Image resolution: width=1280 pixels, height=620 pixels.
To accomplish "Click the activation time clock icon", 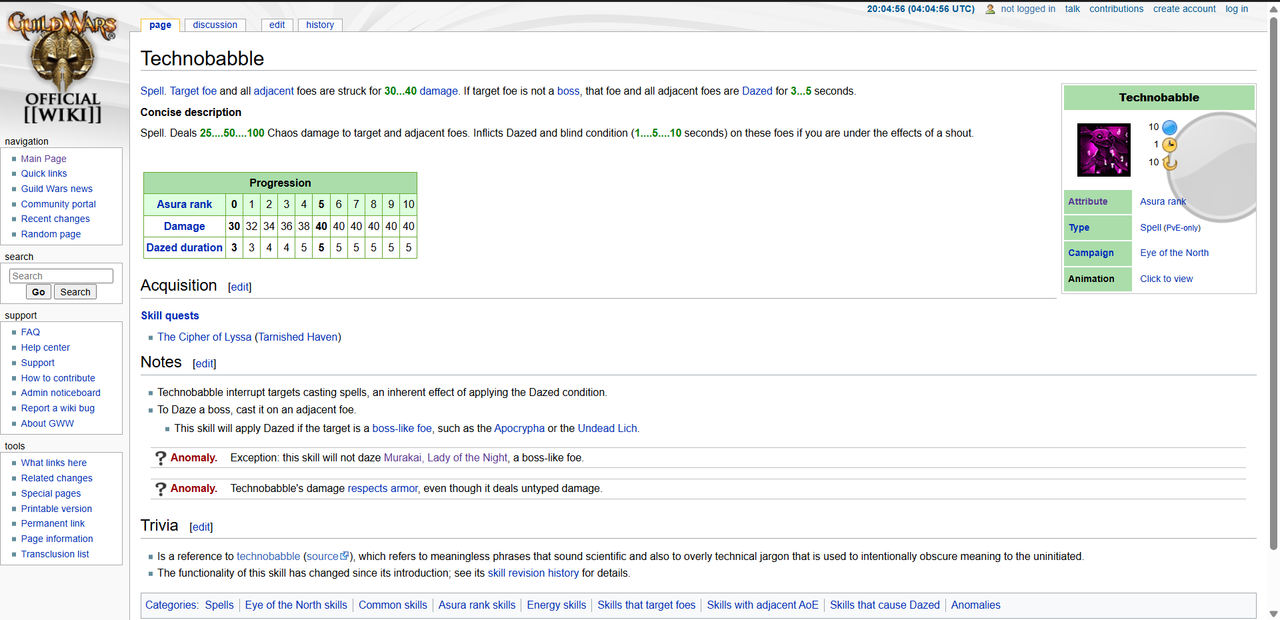I will [x=1169, y=145].
